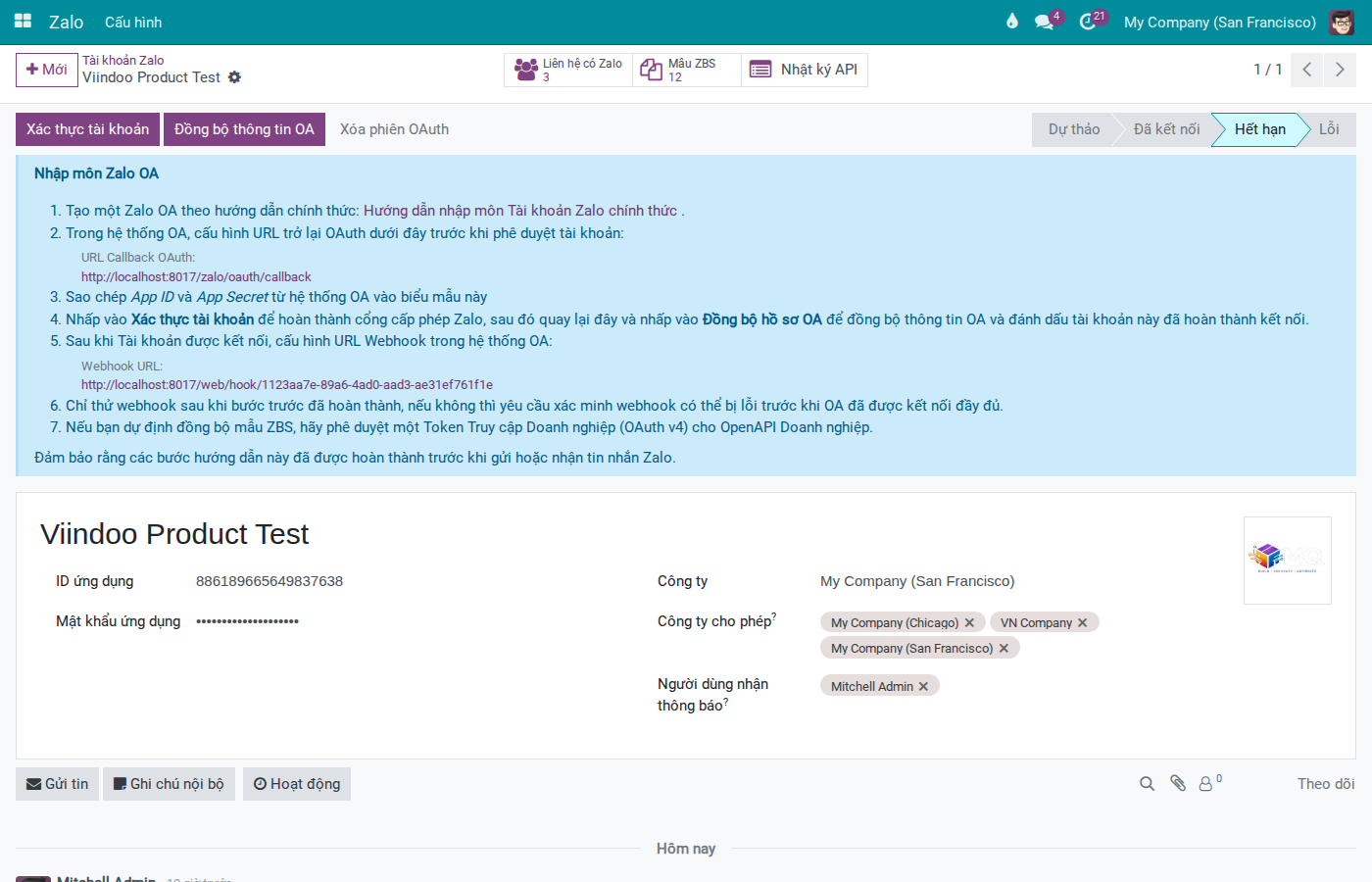Select Hết hạn status stage

[x=1260, y=129]
